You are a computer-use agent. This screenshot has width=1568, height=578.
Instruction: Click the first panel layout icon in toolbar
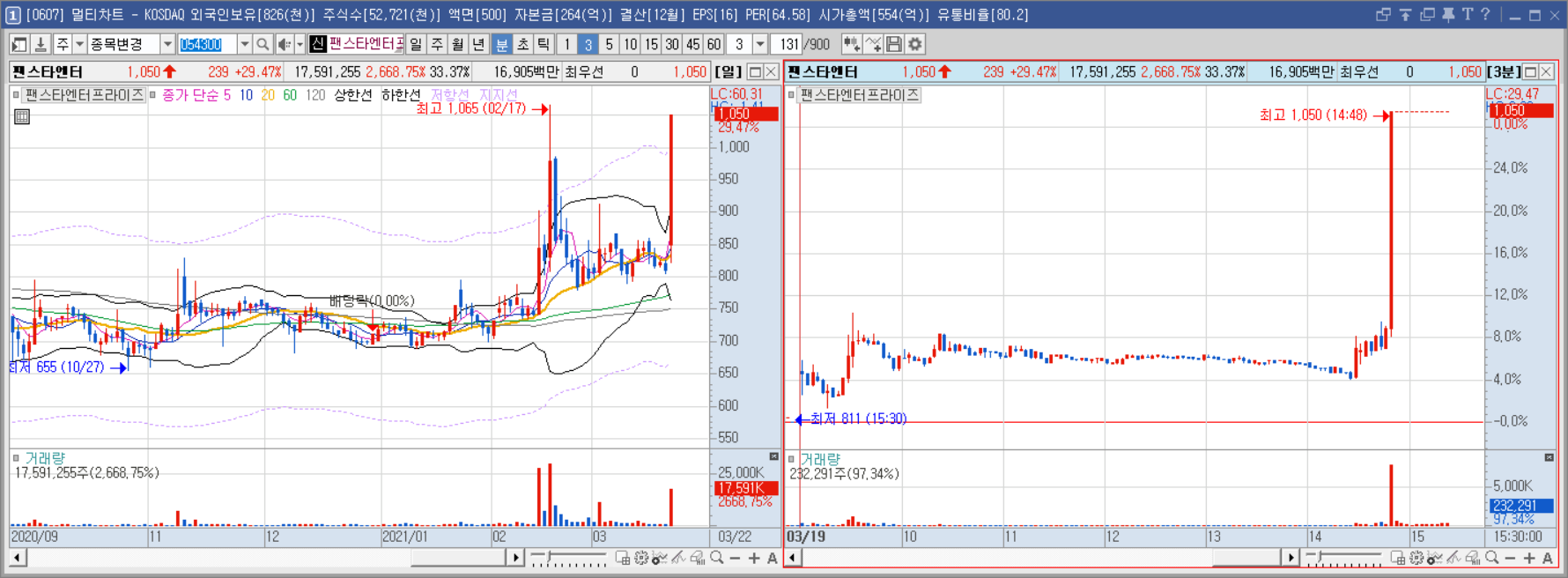(x=19, y=44)
